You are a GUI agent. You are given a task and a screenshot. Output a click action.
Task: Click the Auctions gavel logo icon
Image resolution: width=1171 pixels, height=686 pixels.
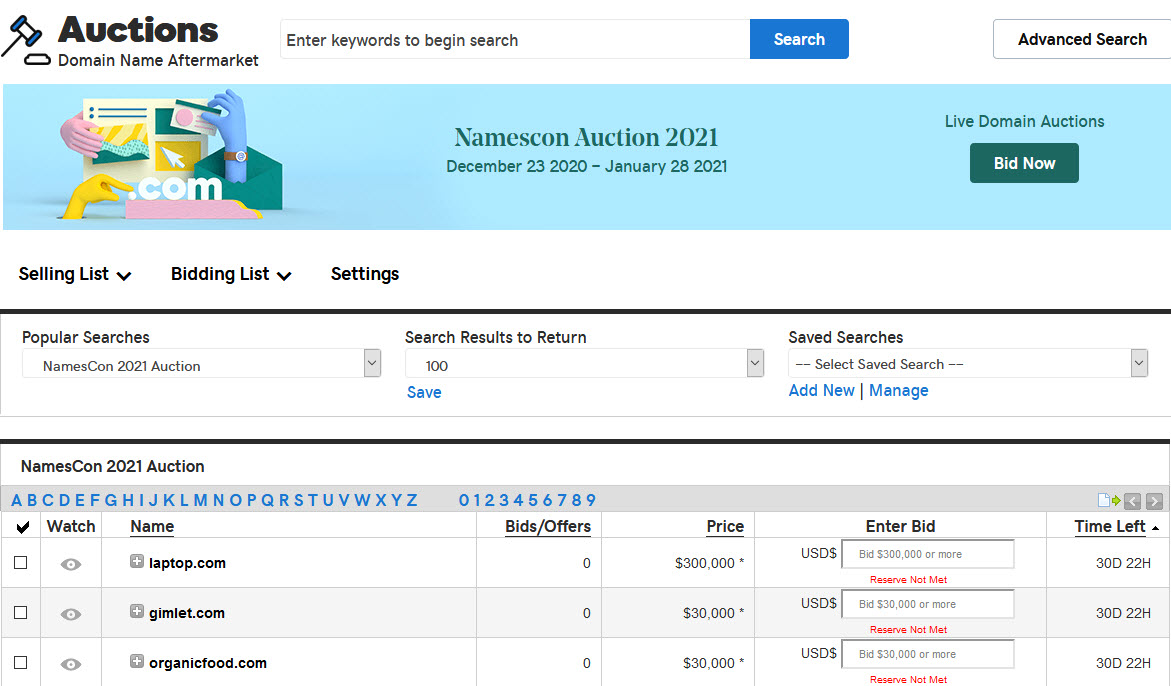(x=26, y=41)
